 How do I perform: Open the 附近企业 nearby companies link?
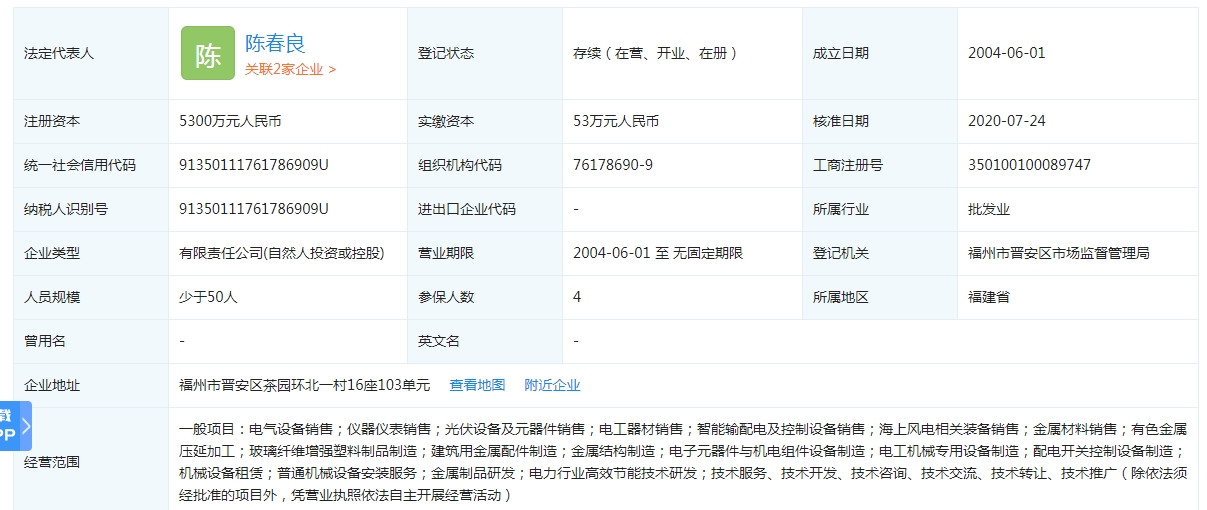click(552, 385)
